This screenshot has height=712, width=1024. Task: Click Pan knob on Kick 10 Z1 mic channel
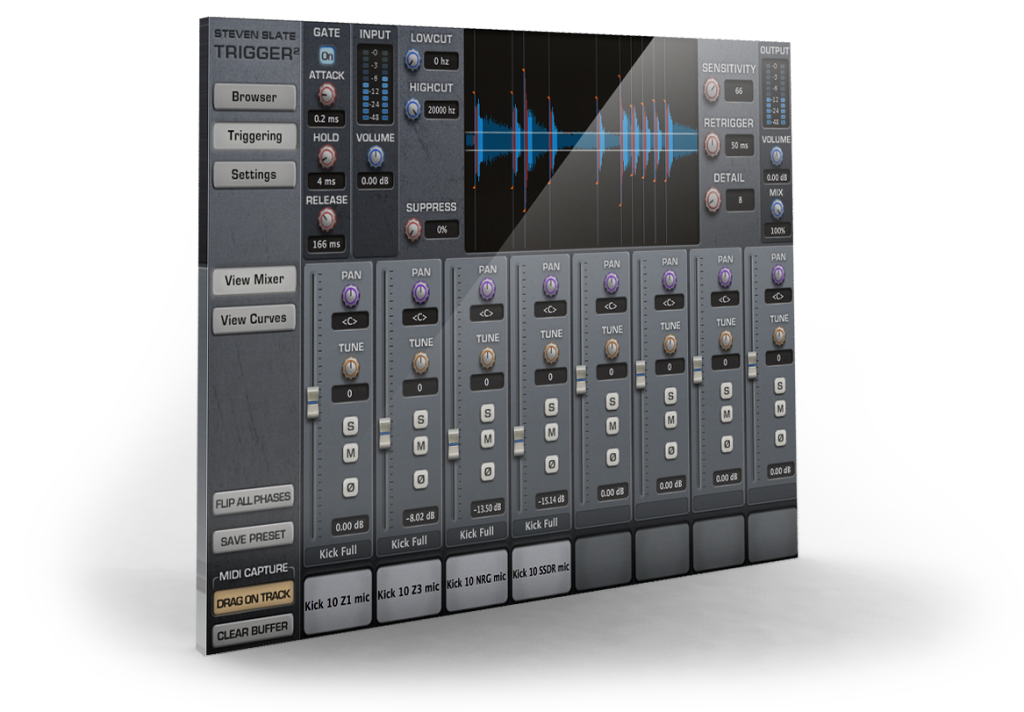(351, 297)
